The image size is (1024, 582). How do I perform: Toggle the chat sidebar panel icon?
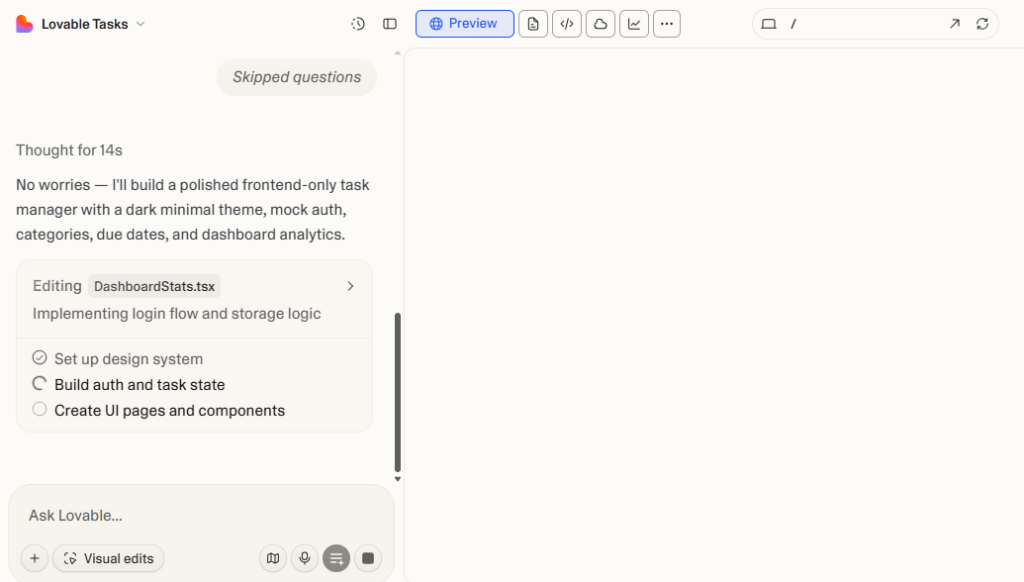389,23
